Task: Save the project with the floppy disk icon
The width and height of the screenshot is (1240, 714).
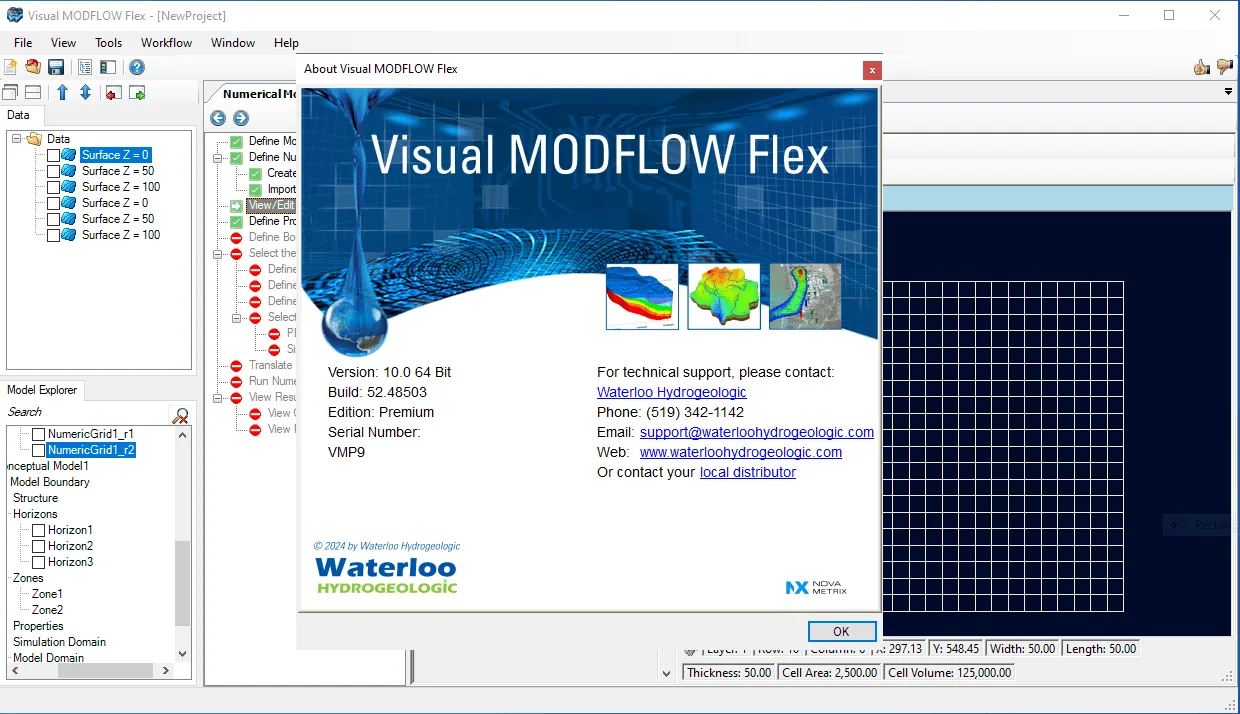Action: [56, 67]
